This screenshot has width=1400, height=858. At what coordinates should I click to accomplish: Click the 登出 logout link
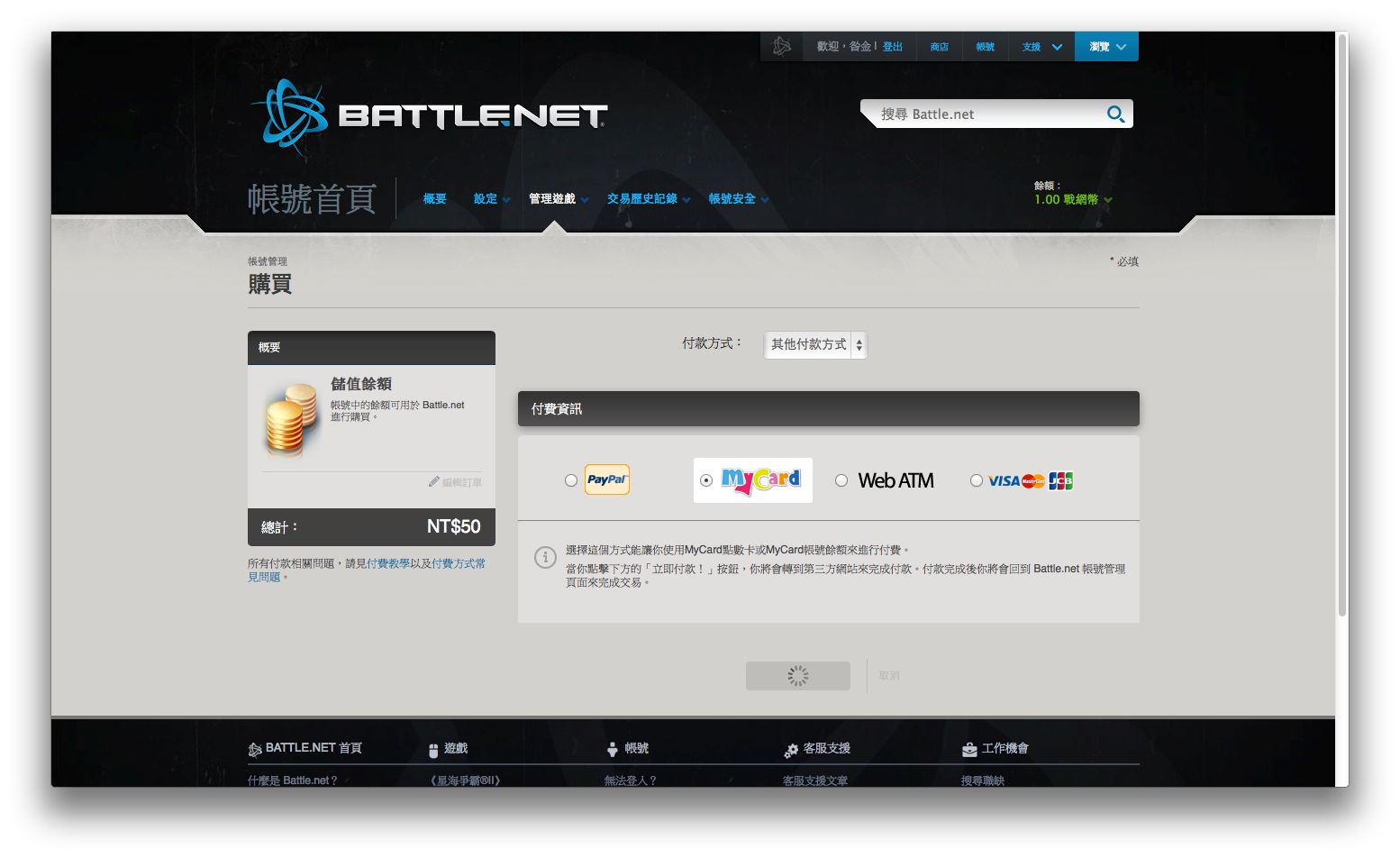tap(893, 47)
